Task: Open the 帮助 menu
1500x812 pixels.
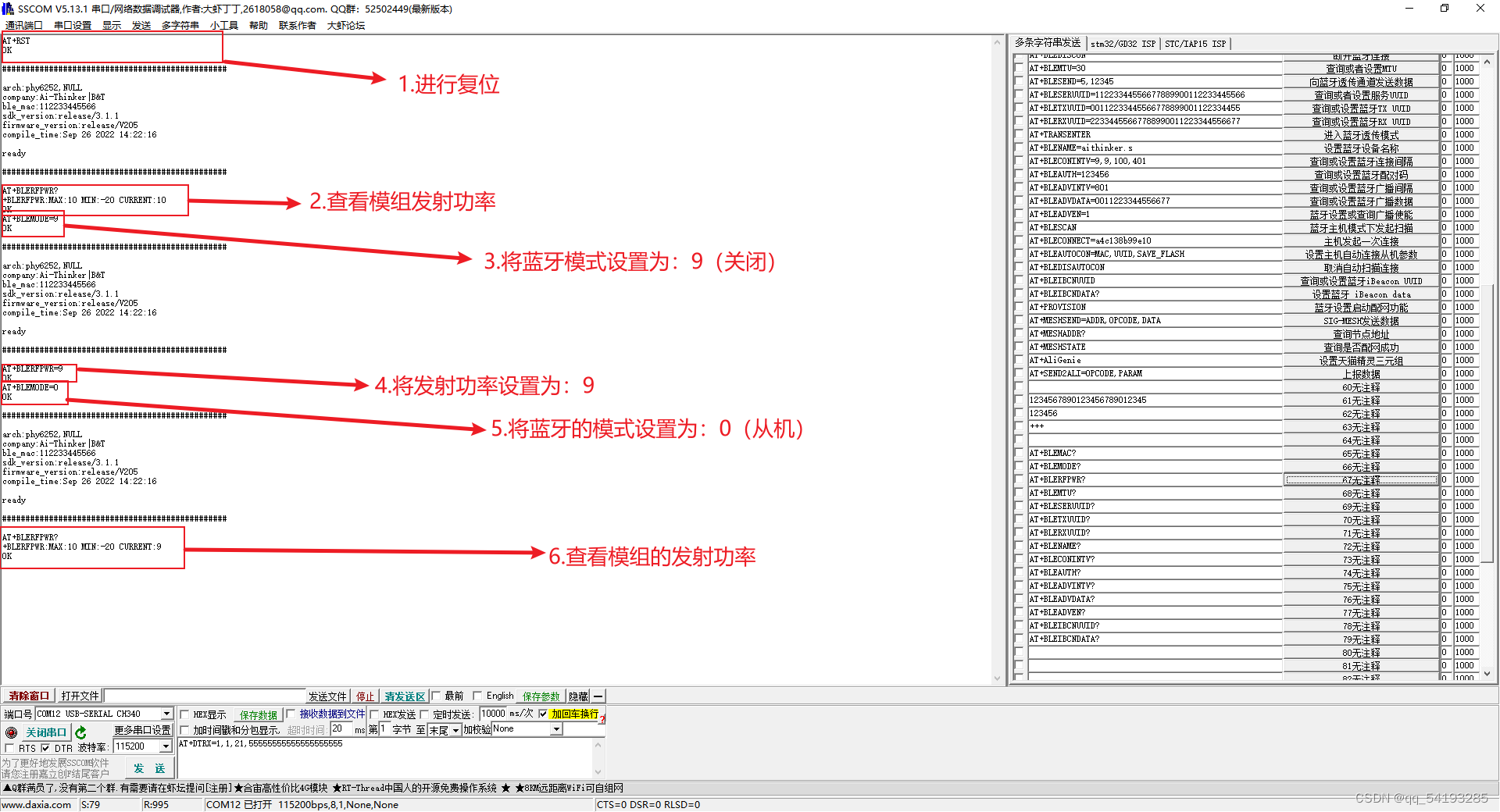Action: pos(259,25)
